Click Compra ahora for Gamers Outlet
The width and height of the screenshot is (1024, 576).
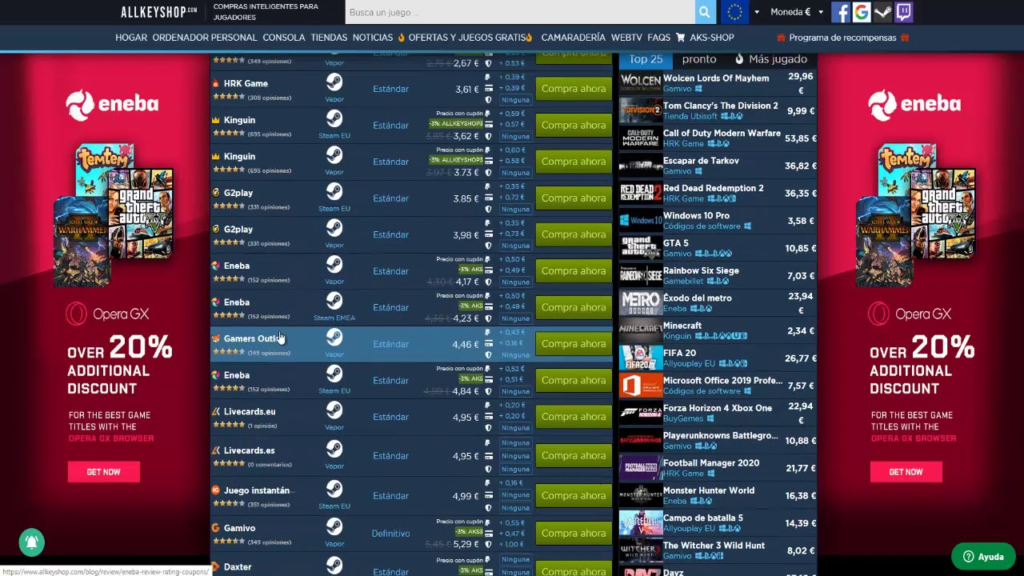coord(573,344)
